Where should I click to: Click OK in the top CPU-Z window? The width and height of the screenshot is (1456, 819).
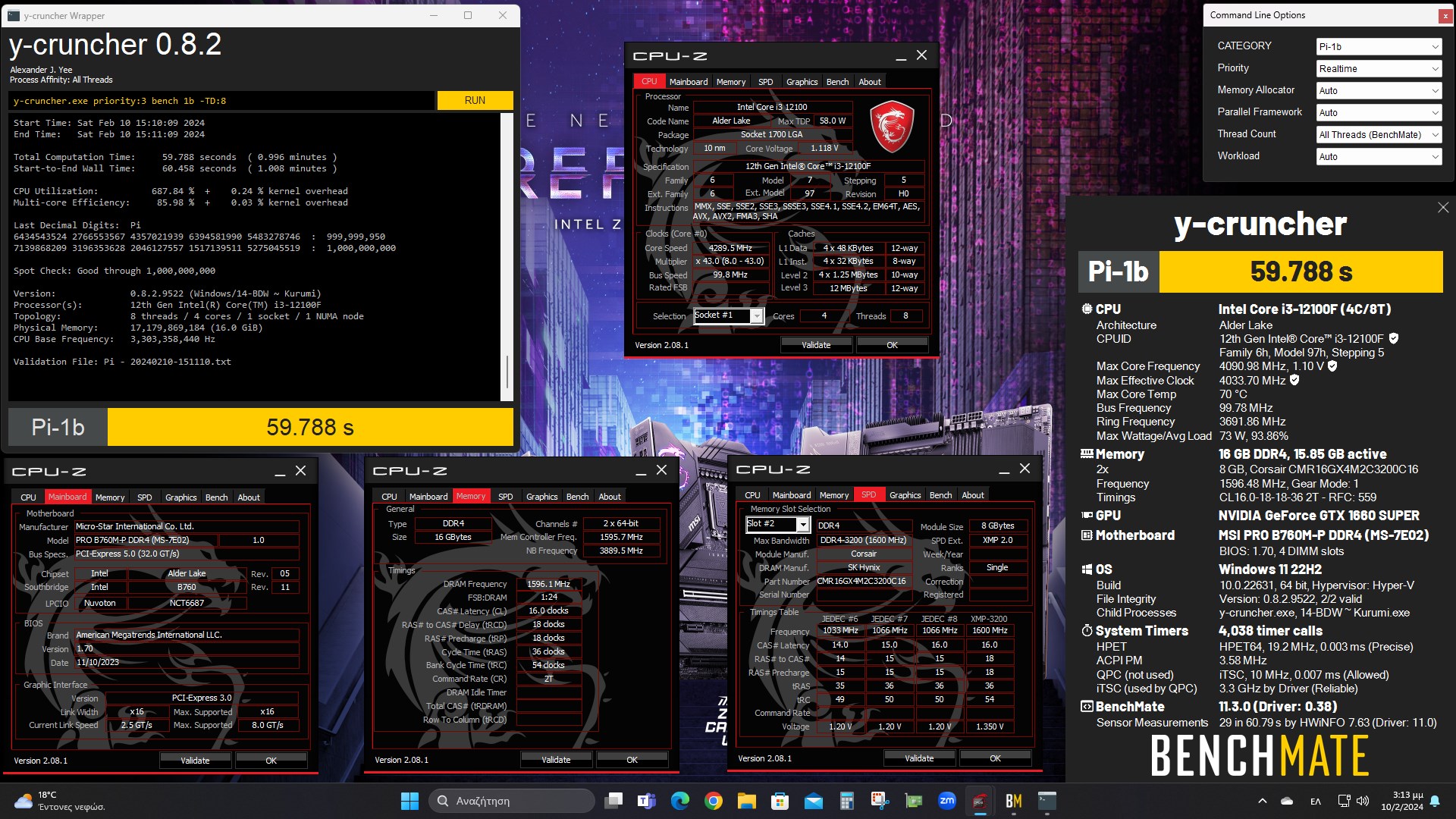click(x=893, y=344)
